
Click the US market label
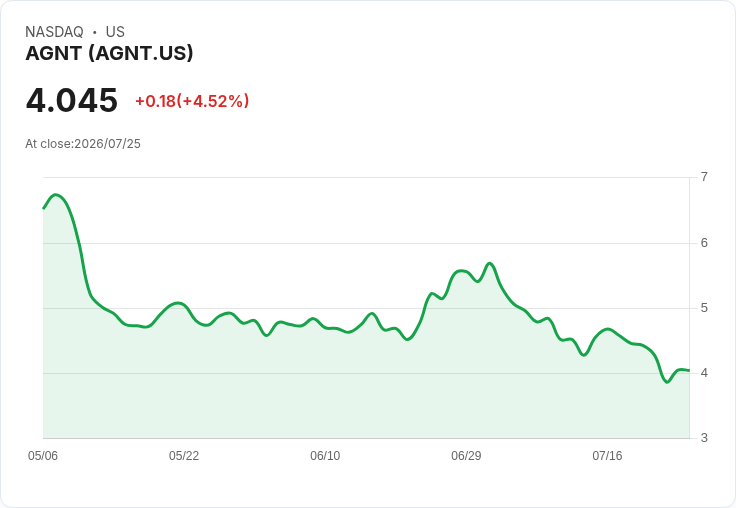click(115, 32)
